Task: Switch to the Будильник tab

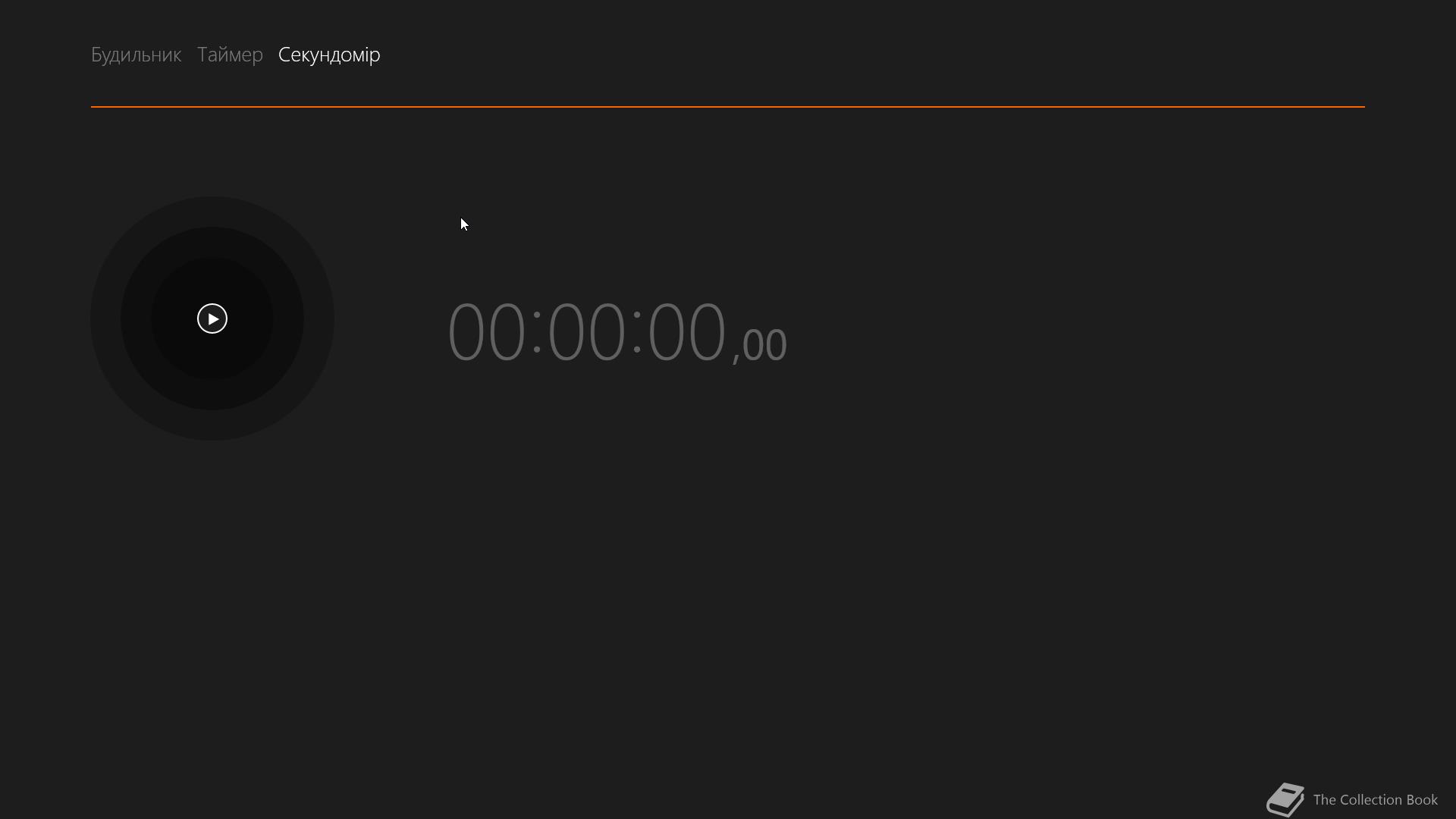Action: click(x=136, y=55)
